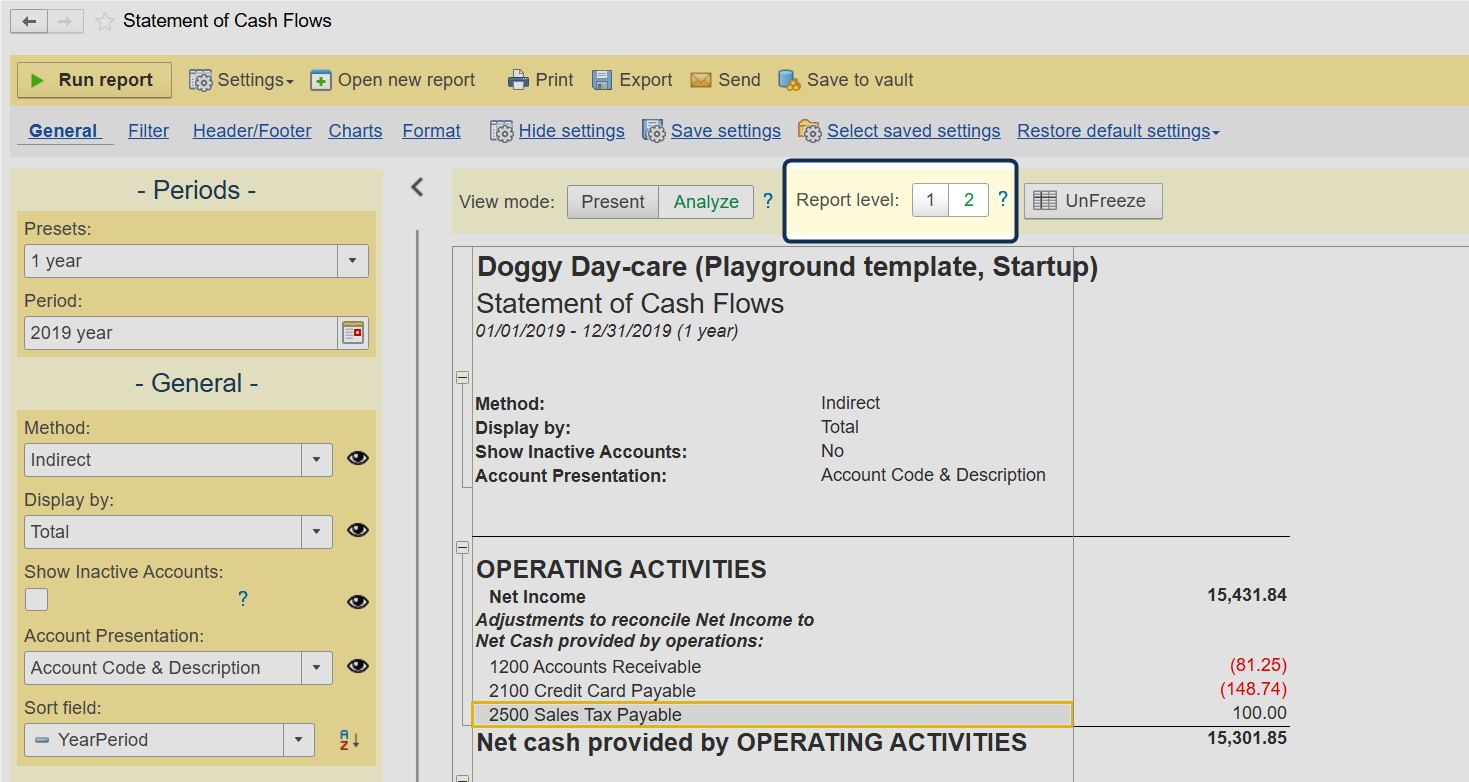Click the back navigation arrow
Screen dimensions: 1469x782
coord(29,21)
